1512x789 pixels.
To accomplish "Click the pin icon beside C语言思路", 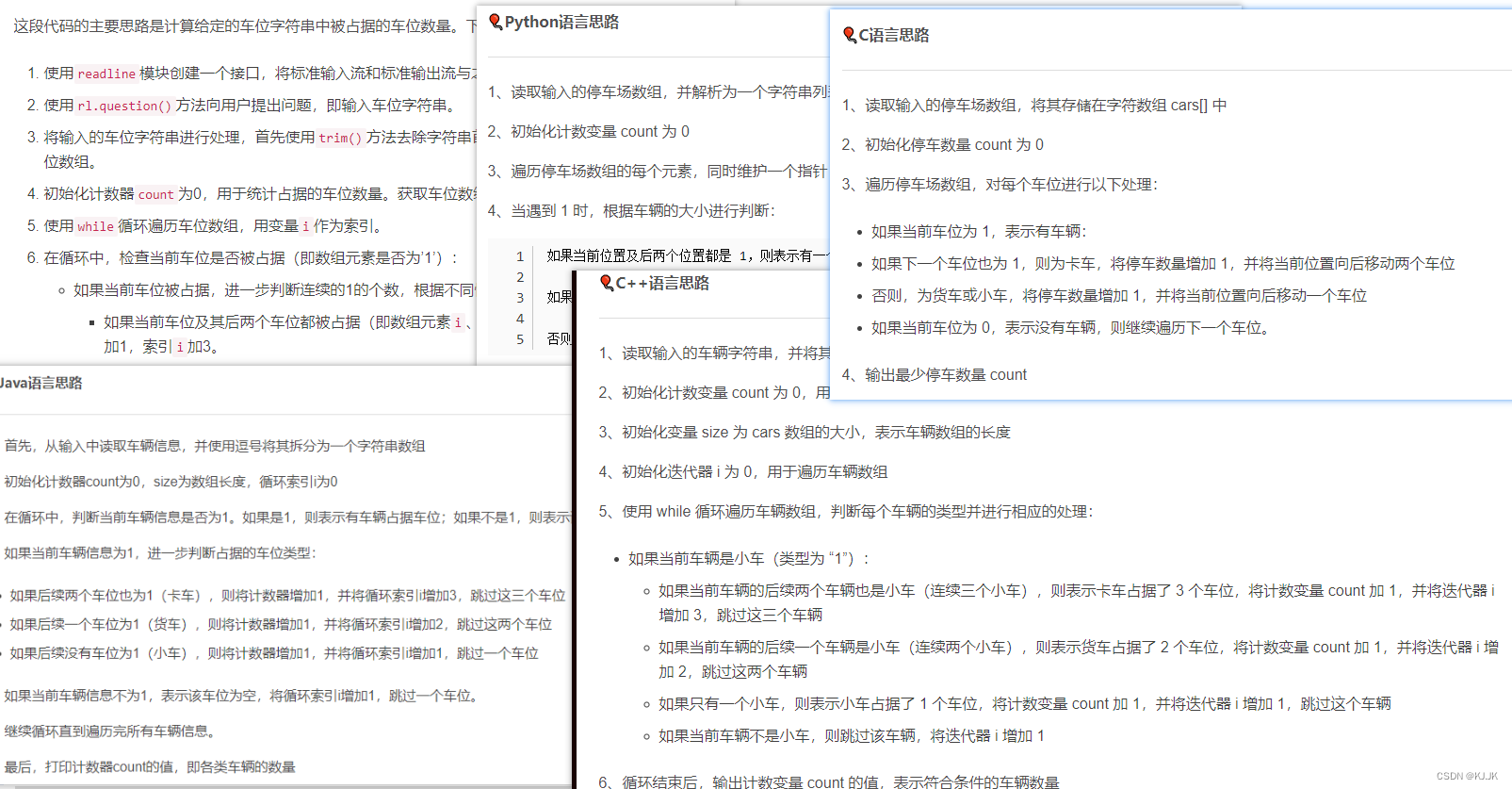I will (x=850, y=36).
